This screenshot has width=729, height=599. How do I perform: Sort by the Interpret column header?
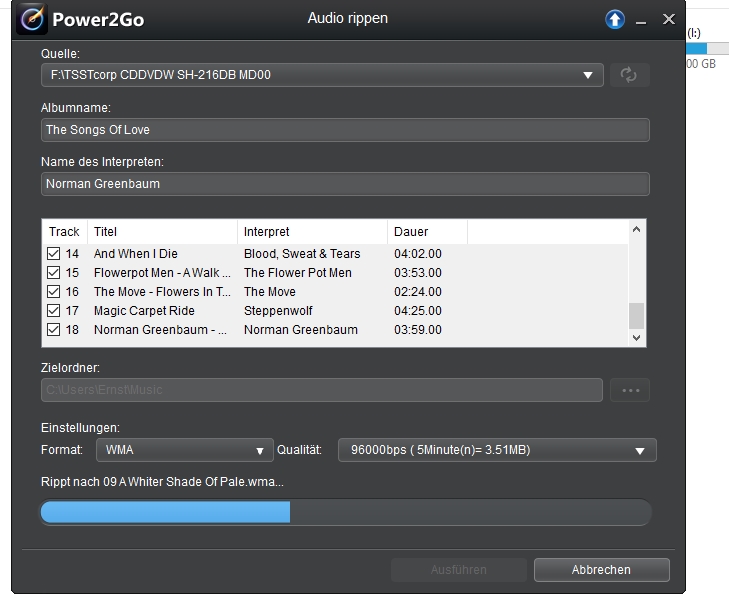(x=312, y=232)
